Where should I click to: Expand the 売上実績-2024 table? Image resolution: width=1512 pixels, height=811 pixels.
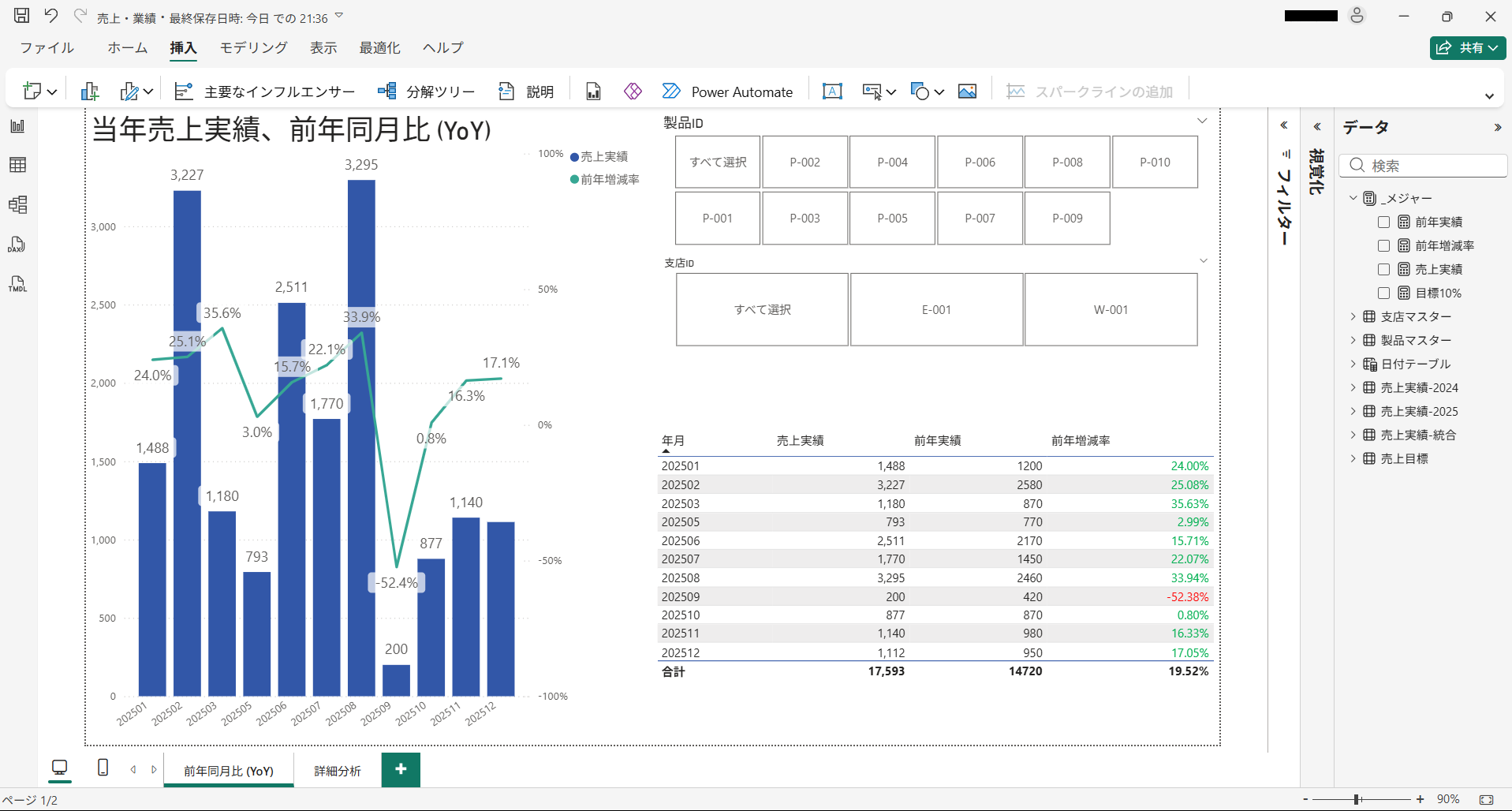pos(1353,388)
